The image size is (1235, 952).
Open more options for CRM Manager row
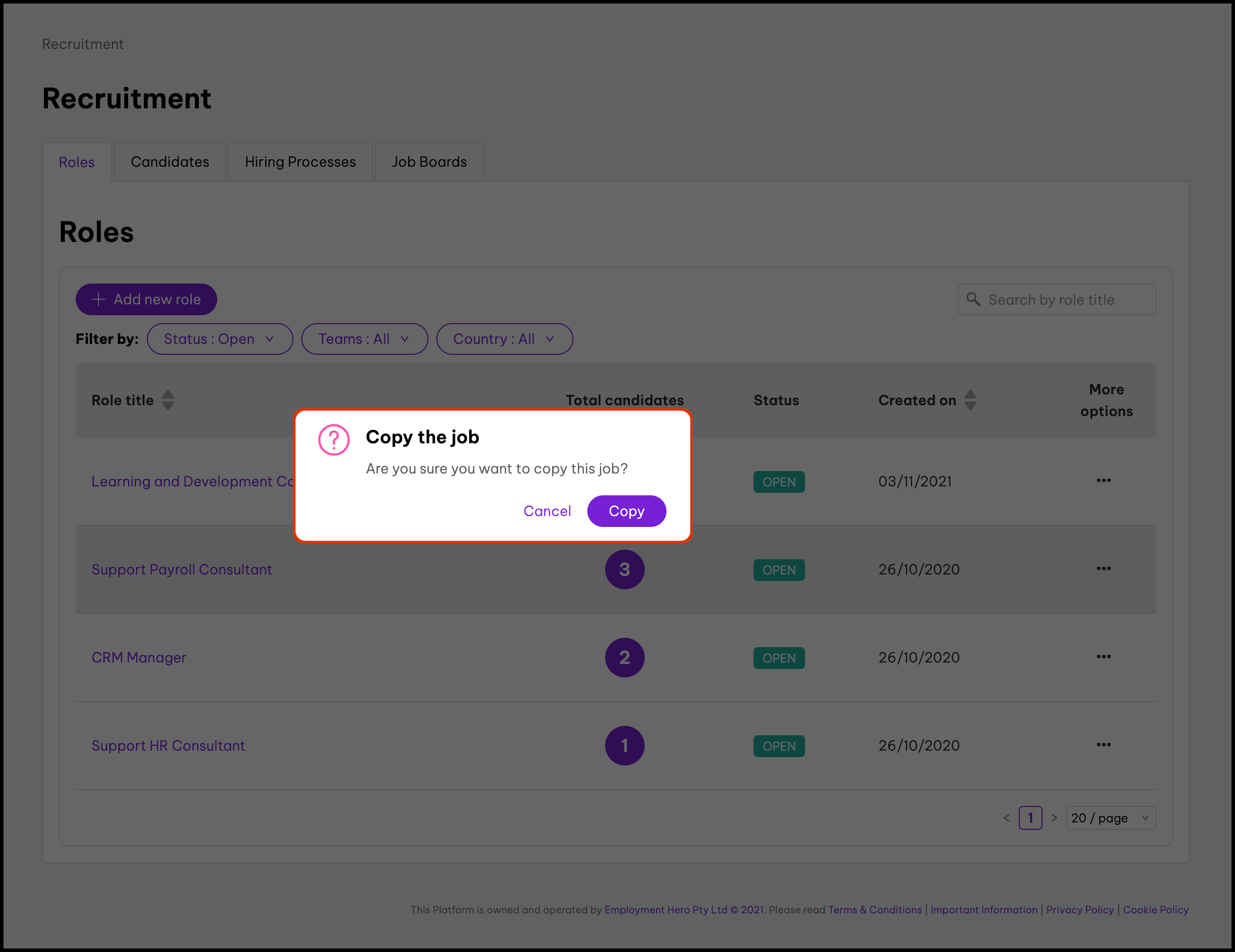(1103, 657)
